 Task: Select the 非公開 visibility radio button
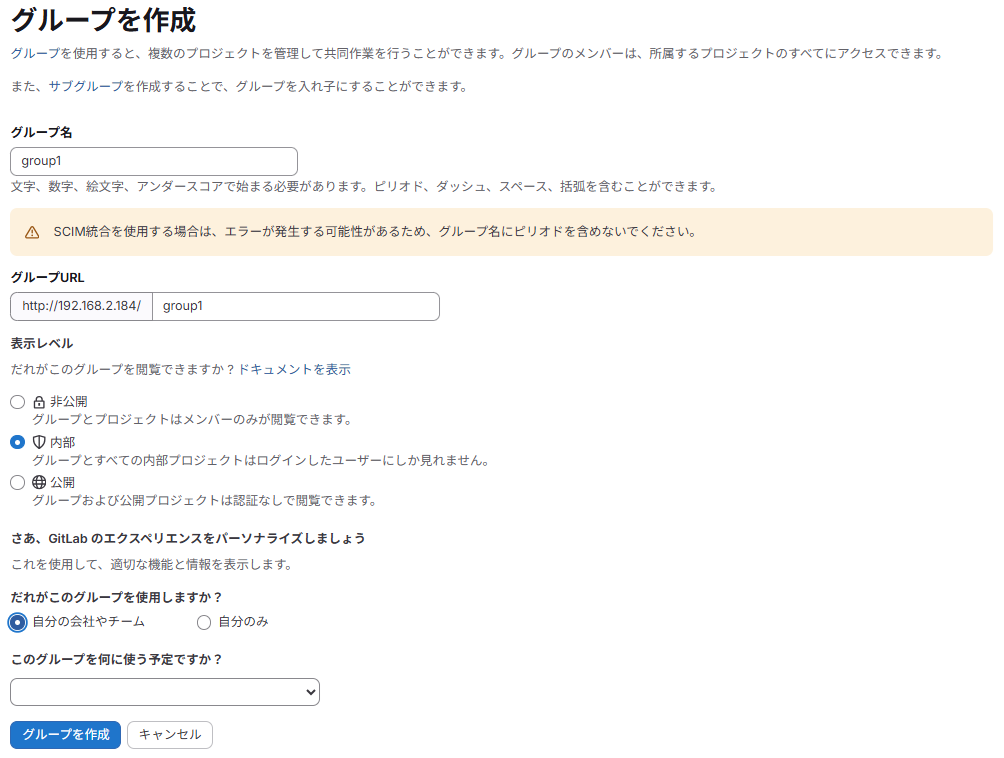coord(16,401)
